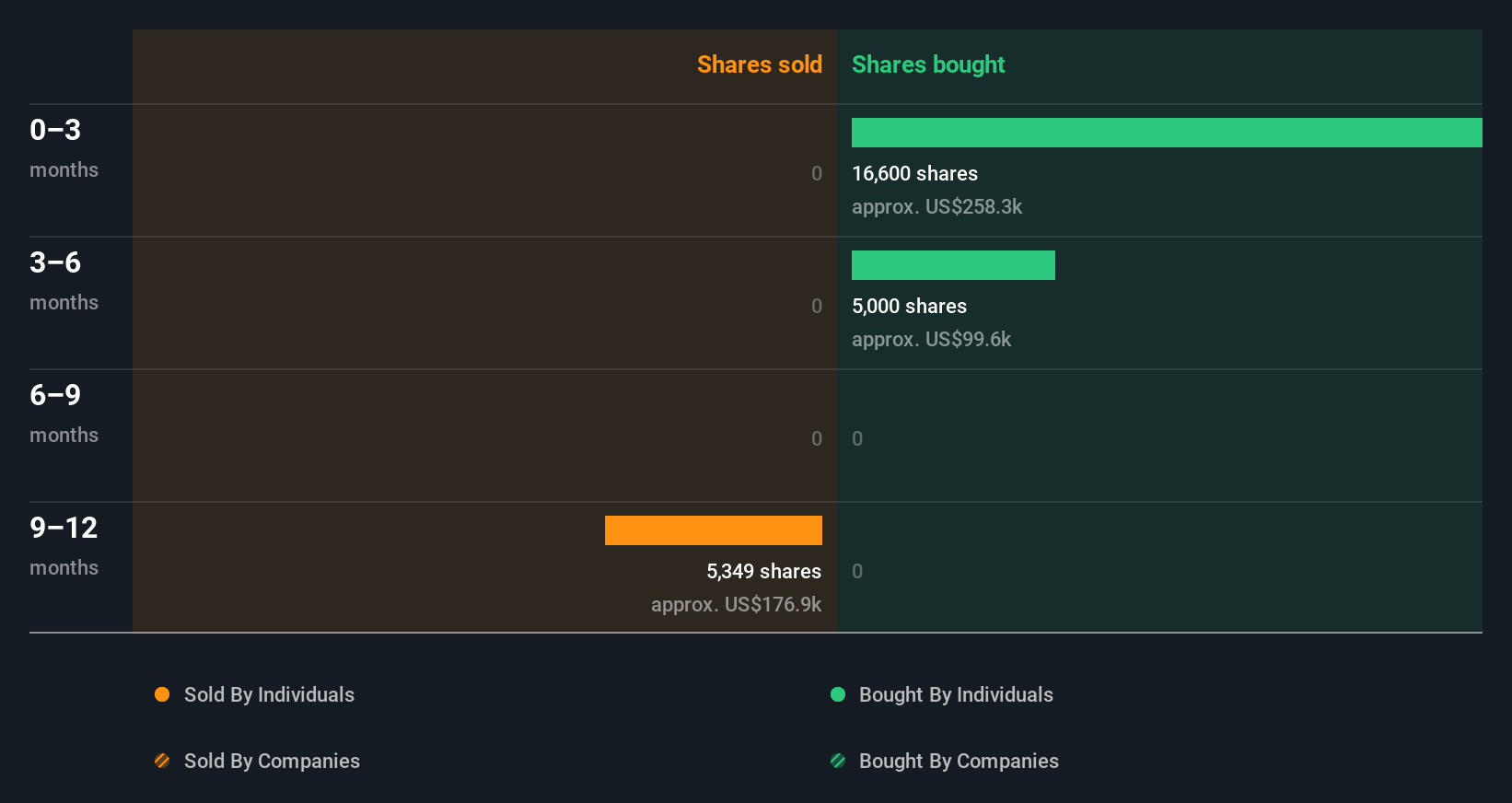1512x803 pixels.
Task: Click the approx. US$176.9k amount
Action: (x=737, y=605)
